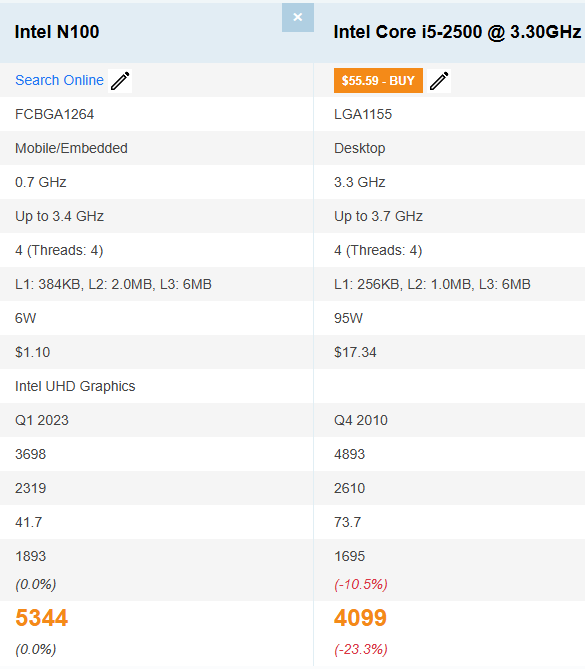This screenshot has width=585, height=669.
Task: Select the N100 cache L1: 384KB line
Action: pyautogui.click(x=113, y=284)
